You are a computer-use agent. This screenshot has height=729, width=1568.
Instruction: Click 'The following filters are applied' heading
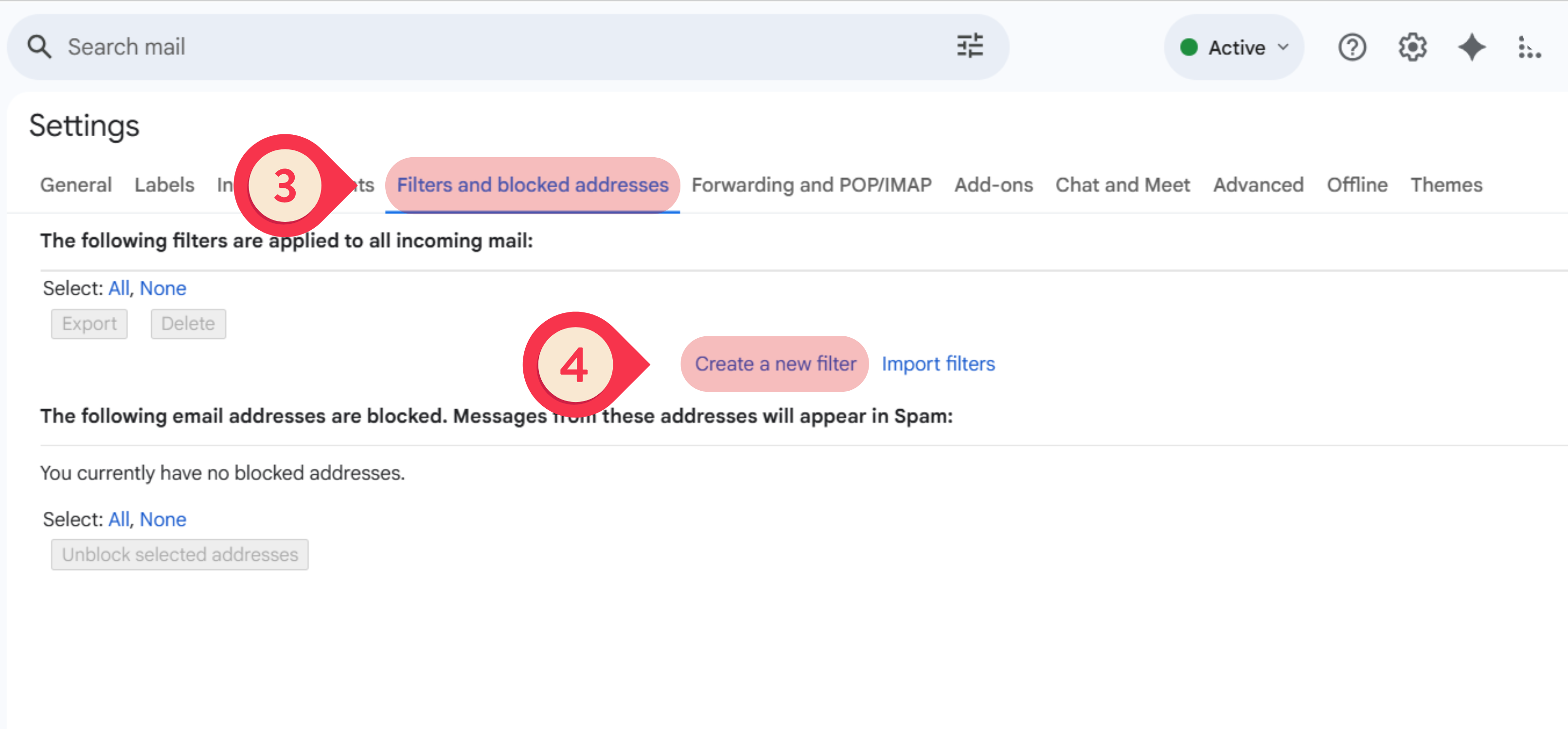point(286,240)
